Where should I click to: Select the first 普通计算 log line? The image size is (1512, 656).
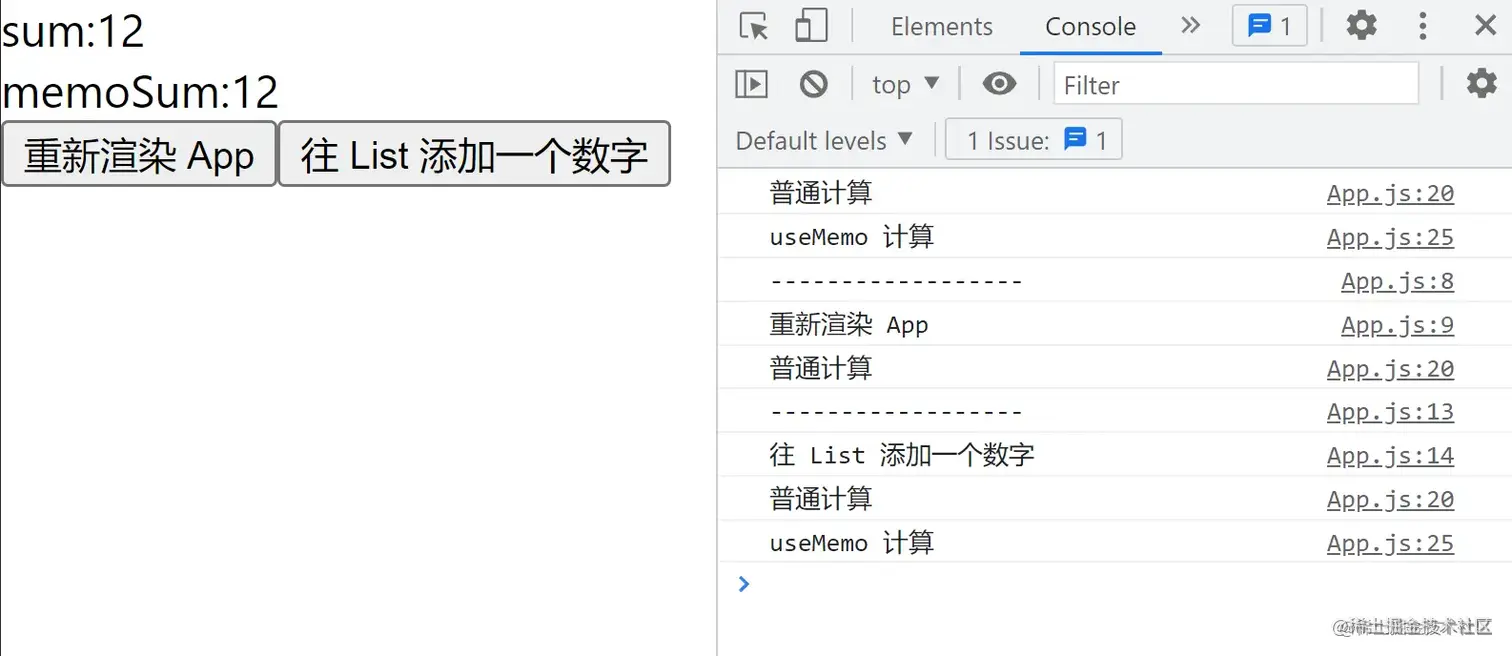[821, 194]
